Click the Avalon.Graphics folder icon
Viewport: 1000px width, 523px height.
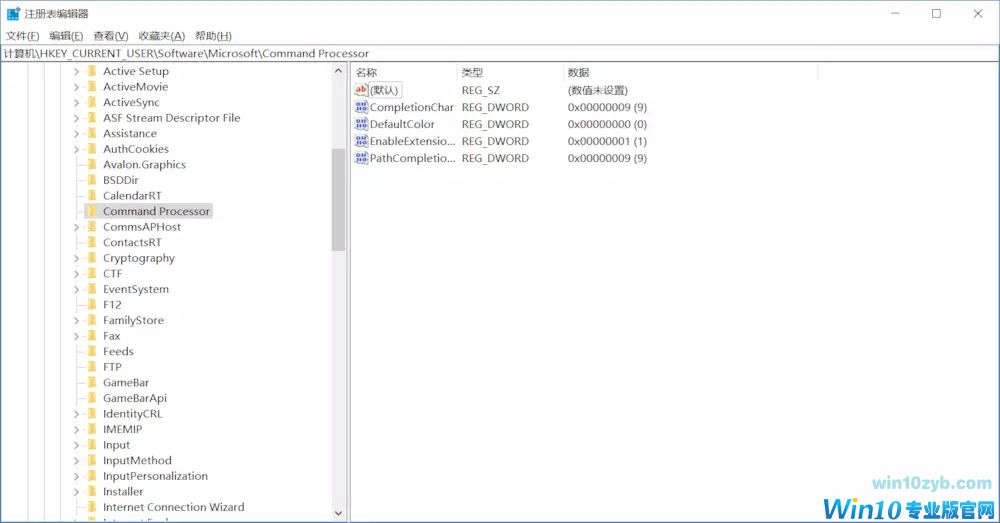coord(92,164)
